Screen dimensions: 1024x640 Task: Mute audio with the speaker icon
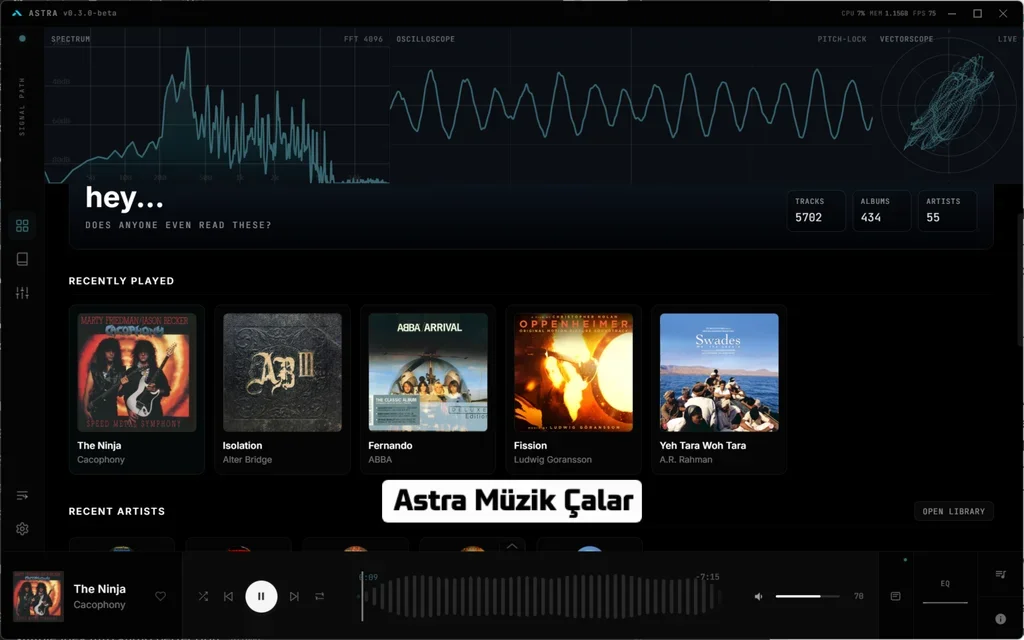tap(758, 597)
